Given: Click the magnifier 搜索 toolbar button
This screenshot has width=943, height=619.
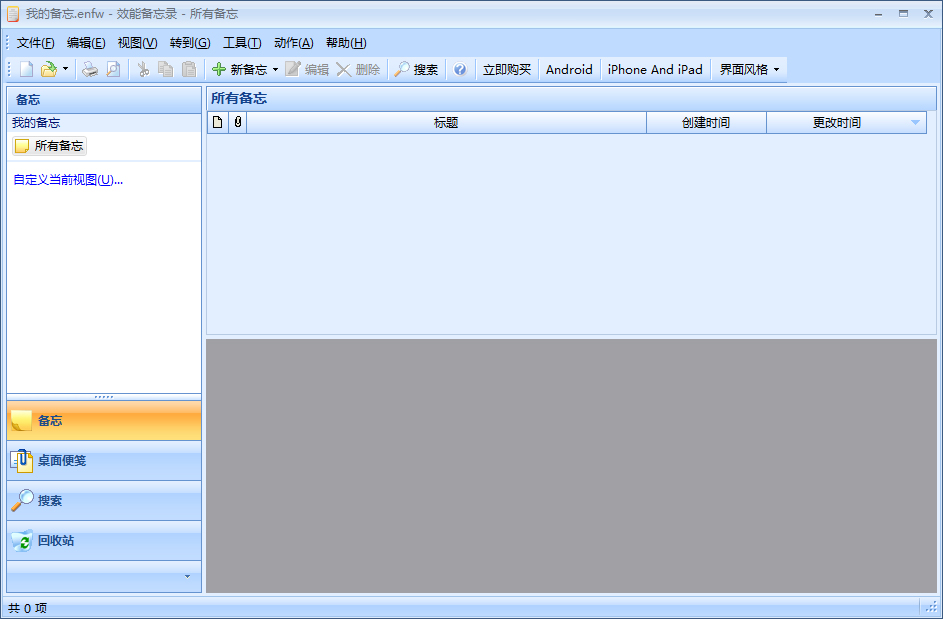Looking at the screenshot, I should coord(416,70).
